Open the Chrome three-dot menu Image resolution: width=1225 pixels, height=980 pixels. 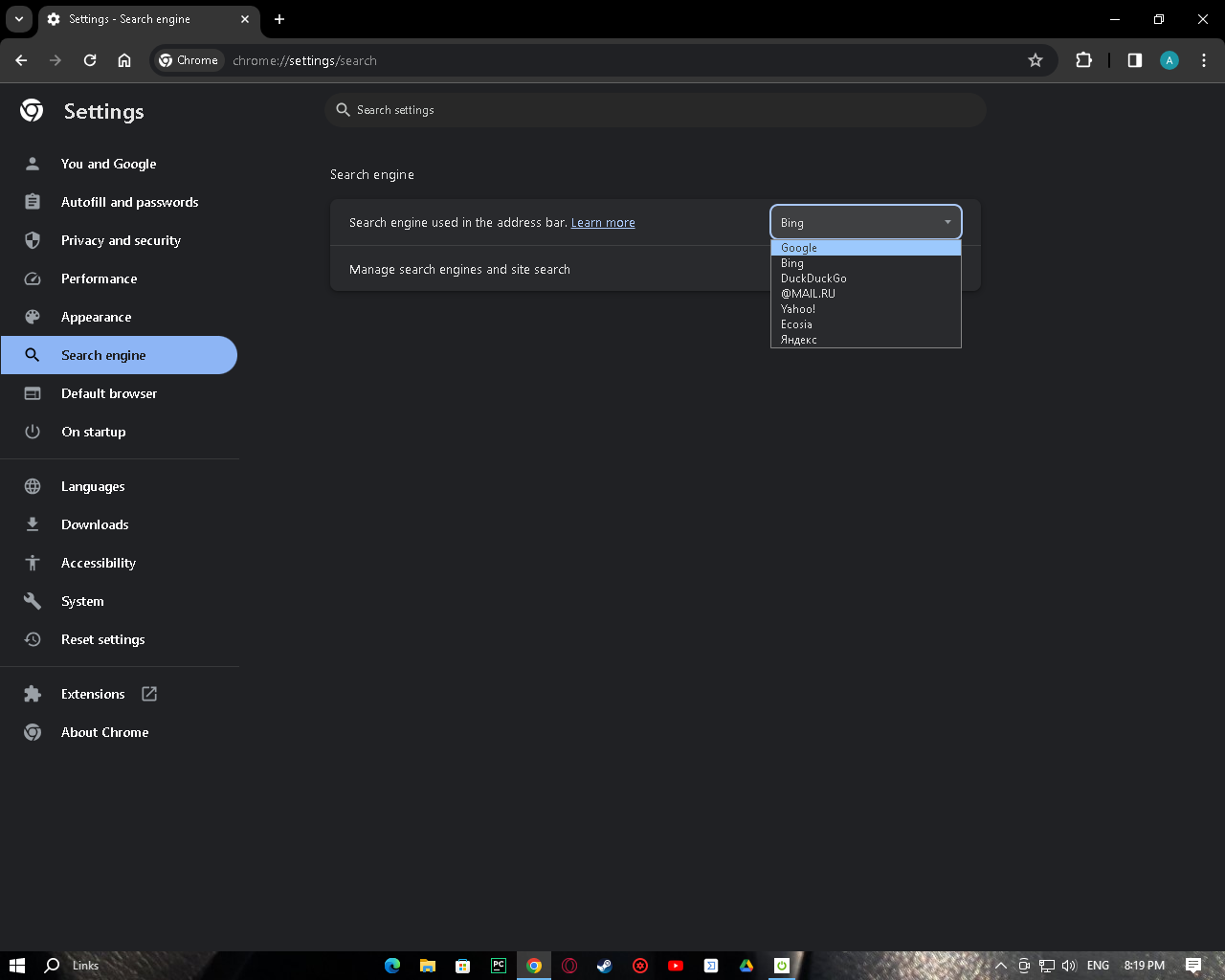[x=1204, y=60]
